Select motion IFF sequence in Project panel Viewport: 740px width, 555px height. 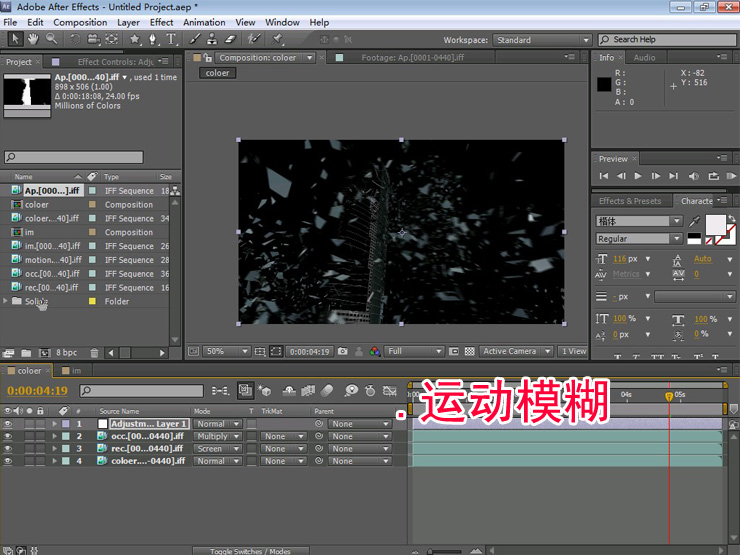click(x=52, y=260)
